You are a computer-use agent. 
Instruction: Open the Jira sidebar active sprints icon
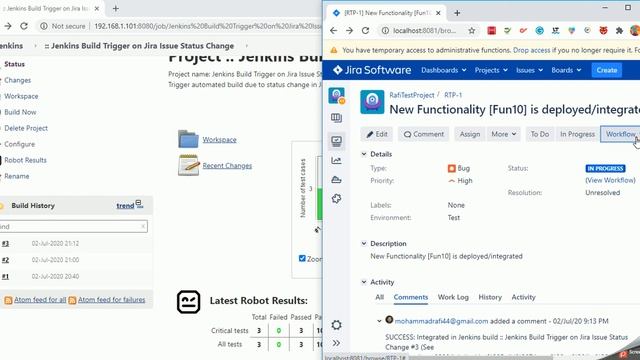point(336,141)
